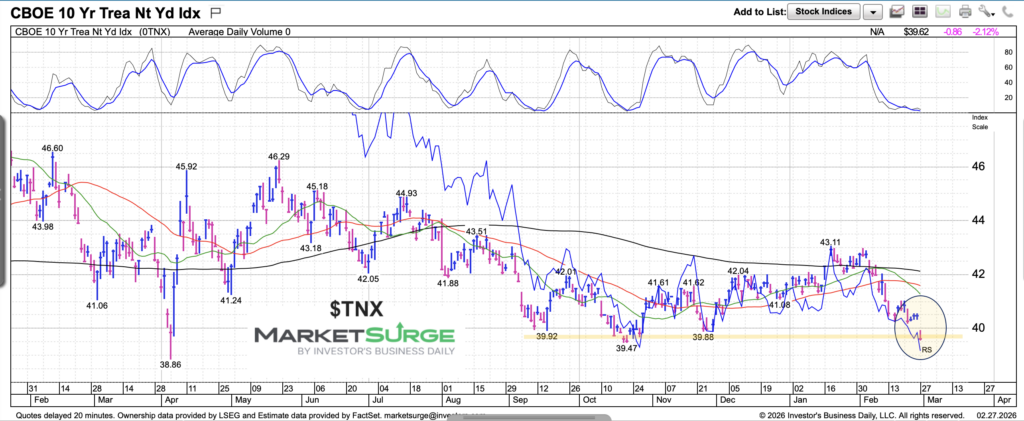Click the 44.93 July high label
1024x421 pixels.
click(x=406, y=193)
